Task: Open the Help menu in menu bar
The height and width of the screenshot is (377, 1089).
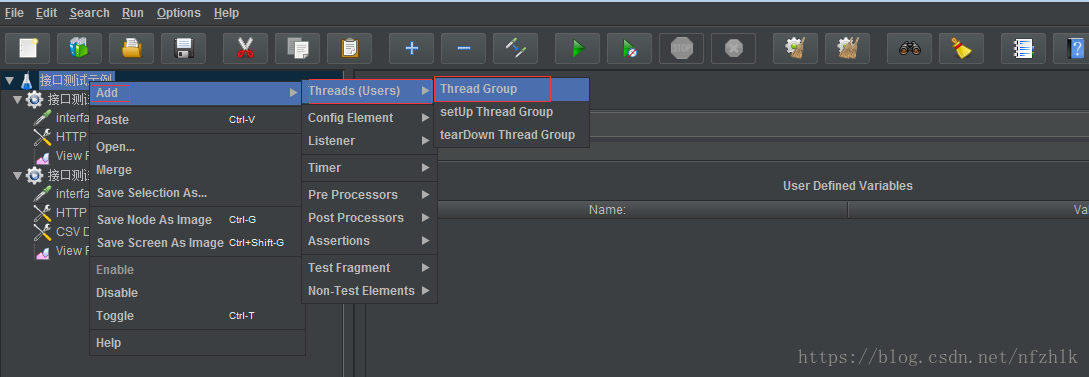Action: tap(226, 13)
